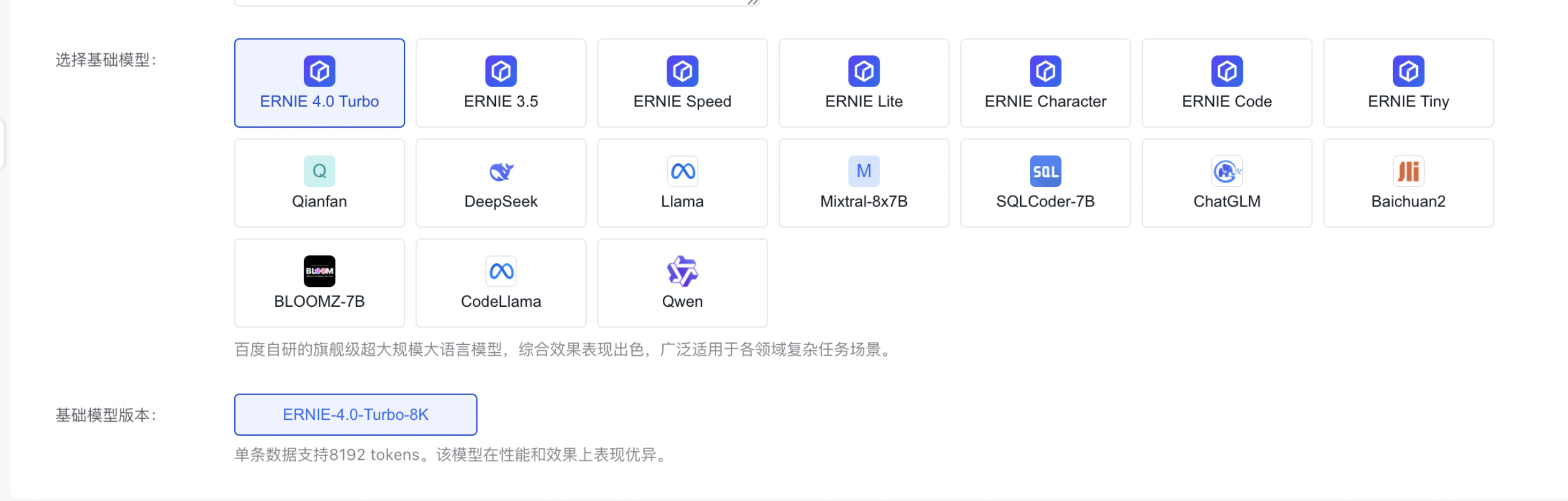The image size is (1568, 501).
Task: Select the ERNIE 4.0 Turbo label
Action: pyautogui.click(x=320, y=102)
